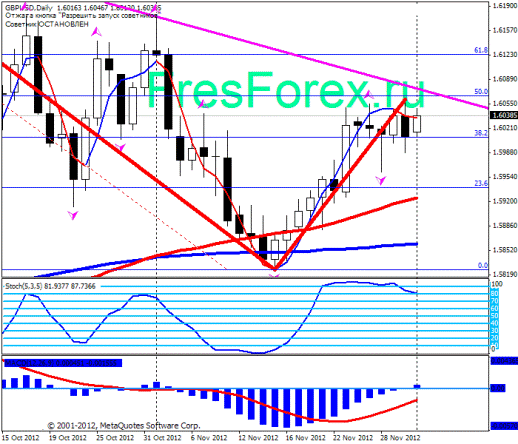Click the 1.60550 price axis value
This screenshot has height=444, width=518.
505,103
